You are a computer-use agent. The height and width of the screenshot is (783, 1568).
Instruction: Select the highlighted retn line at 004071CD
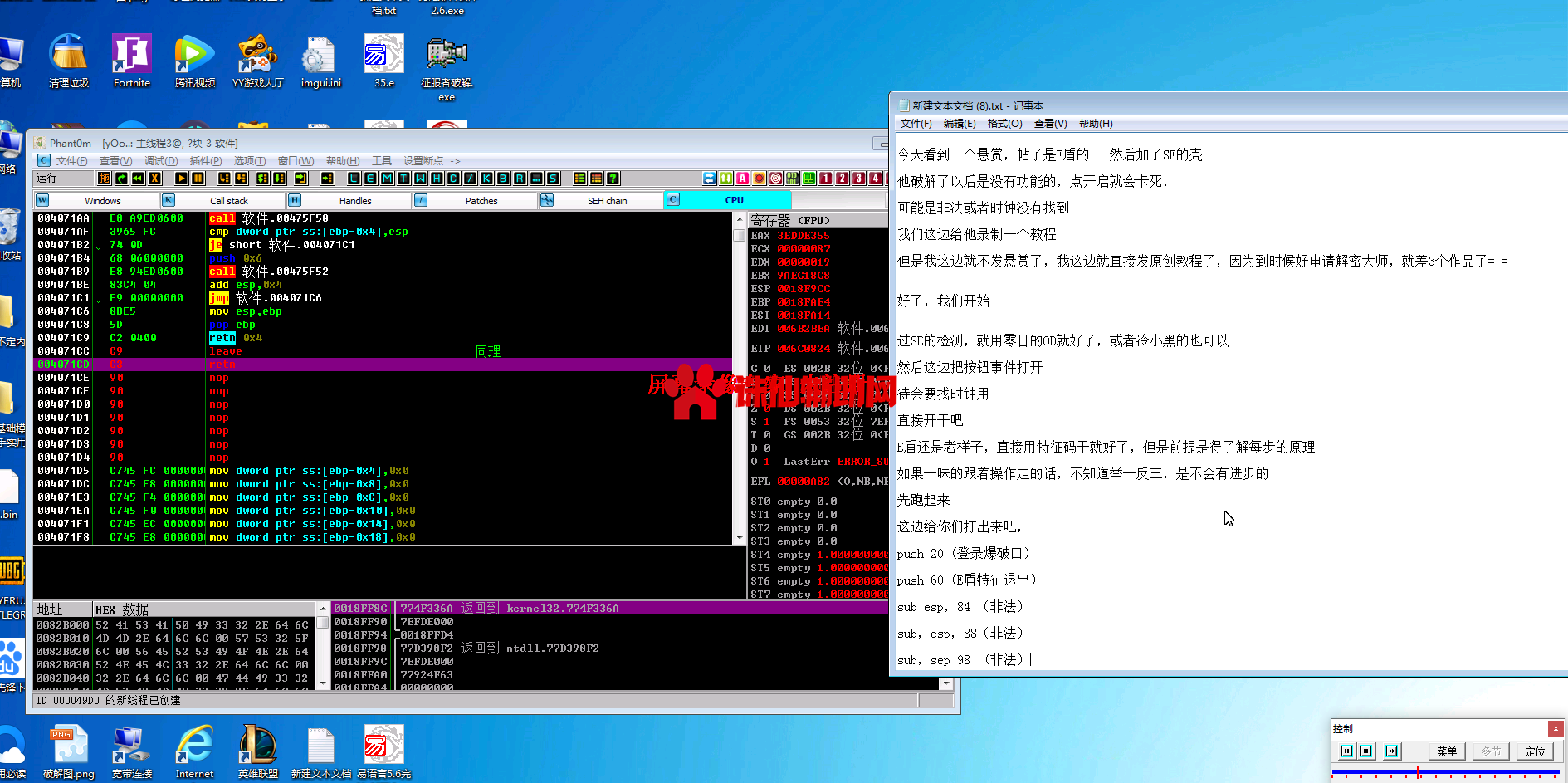383,365
